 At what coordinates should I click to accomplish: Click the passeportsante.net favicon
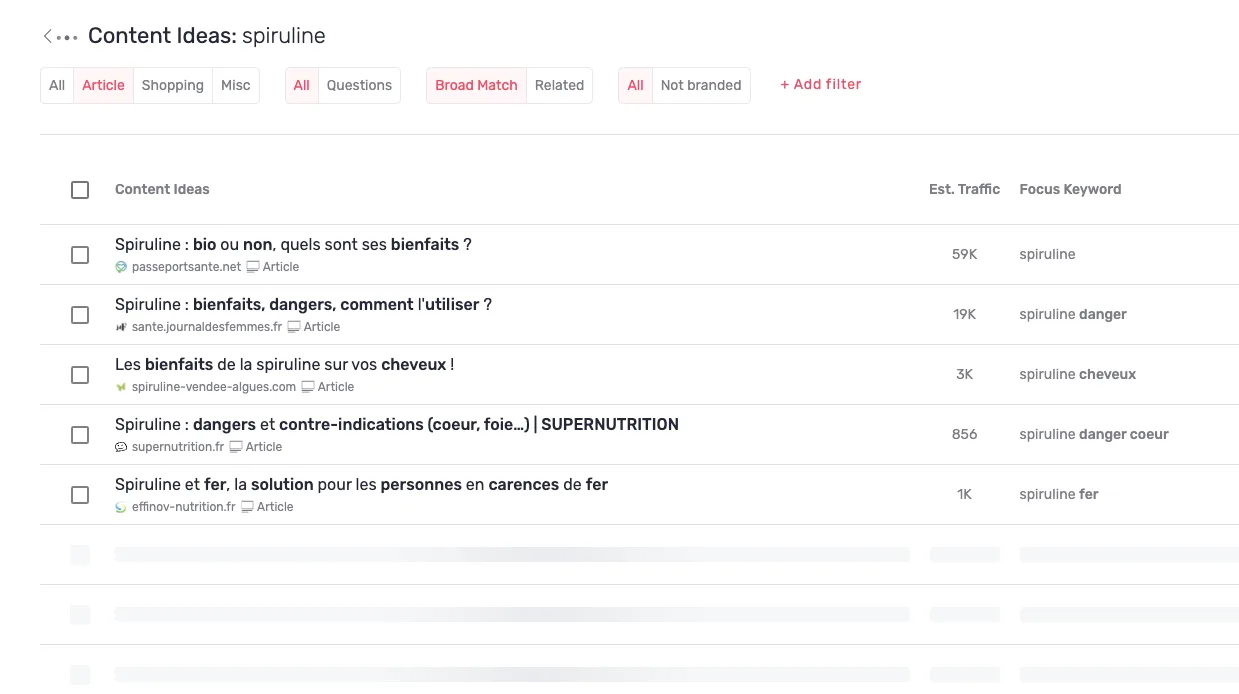coord(121,267)
